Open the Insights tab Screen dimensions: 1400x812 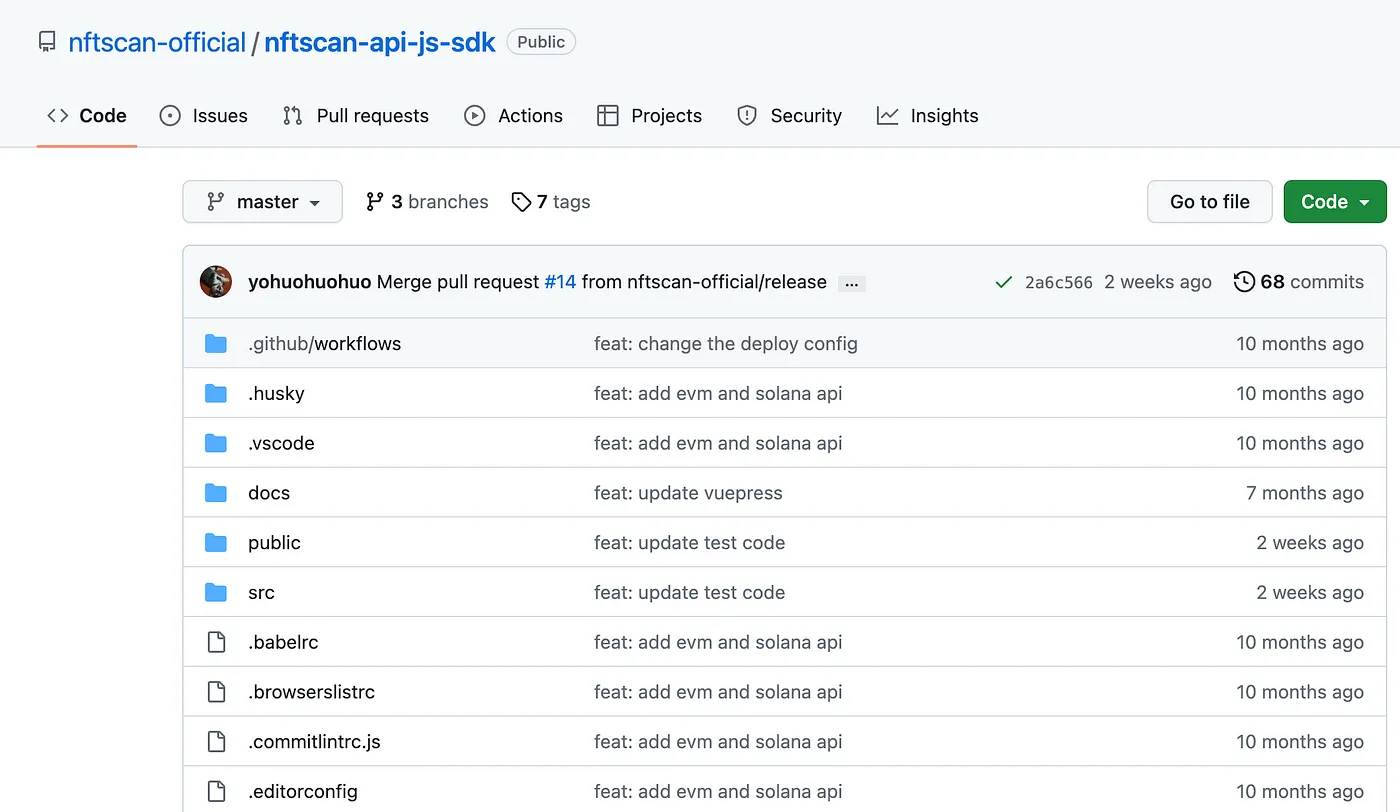[x=928, y=116]
